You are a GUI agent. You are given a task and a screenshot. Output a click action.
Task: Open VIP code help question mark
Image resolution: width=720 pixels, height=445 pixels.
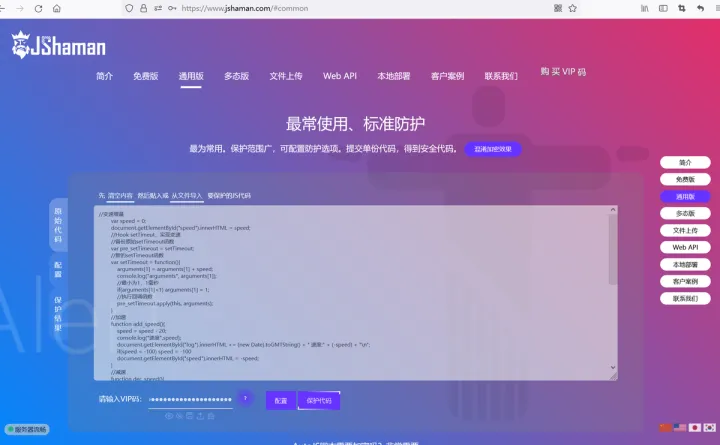(245, 398)
